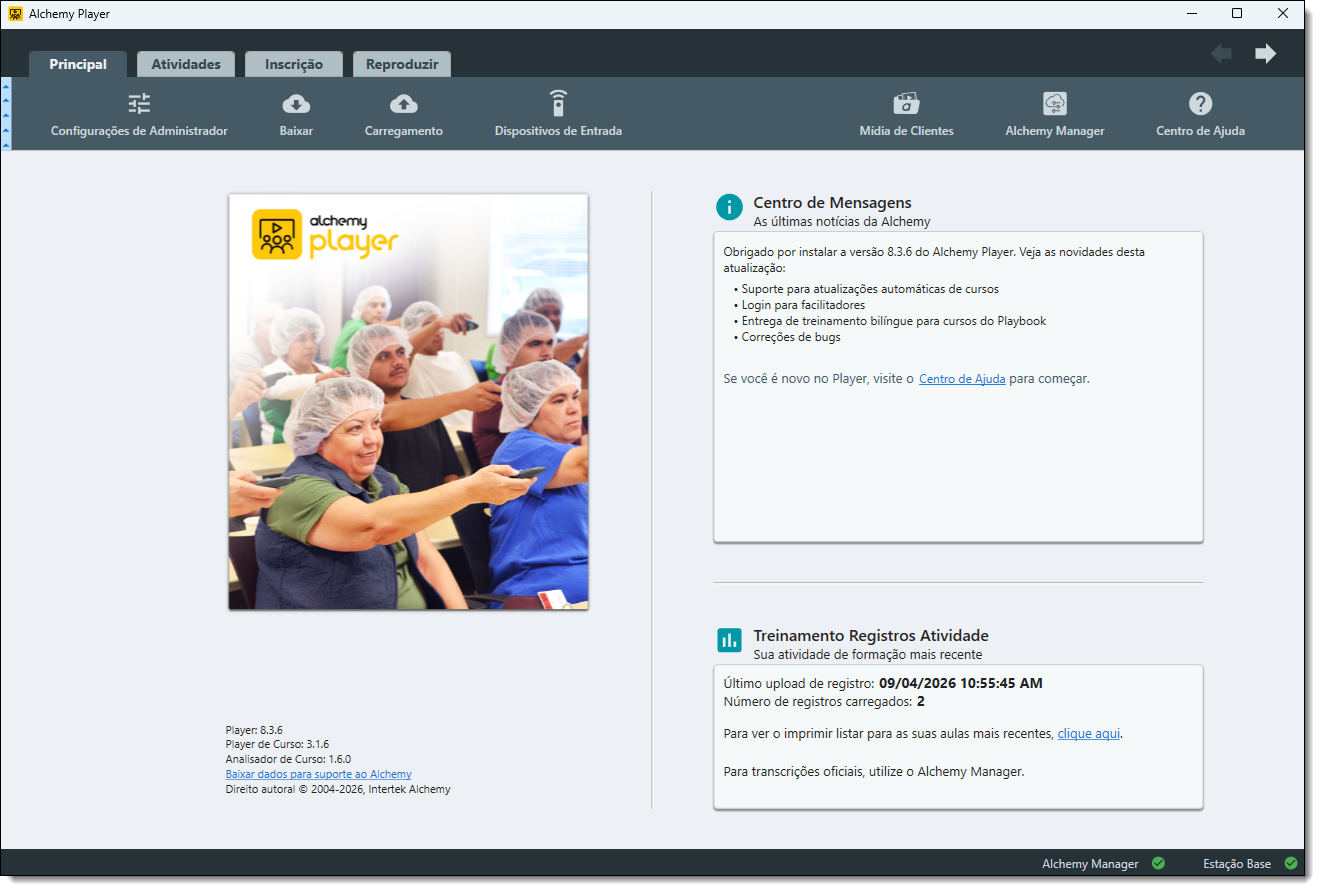
Task: Open Dispositivos de Entrada remote icon
Action: [x=558, y=104]
